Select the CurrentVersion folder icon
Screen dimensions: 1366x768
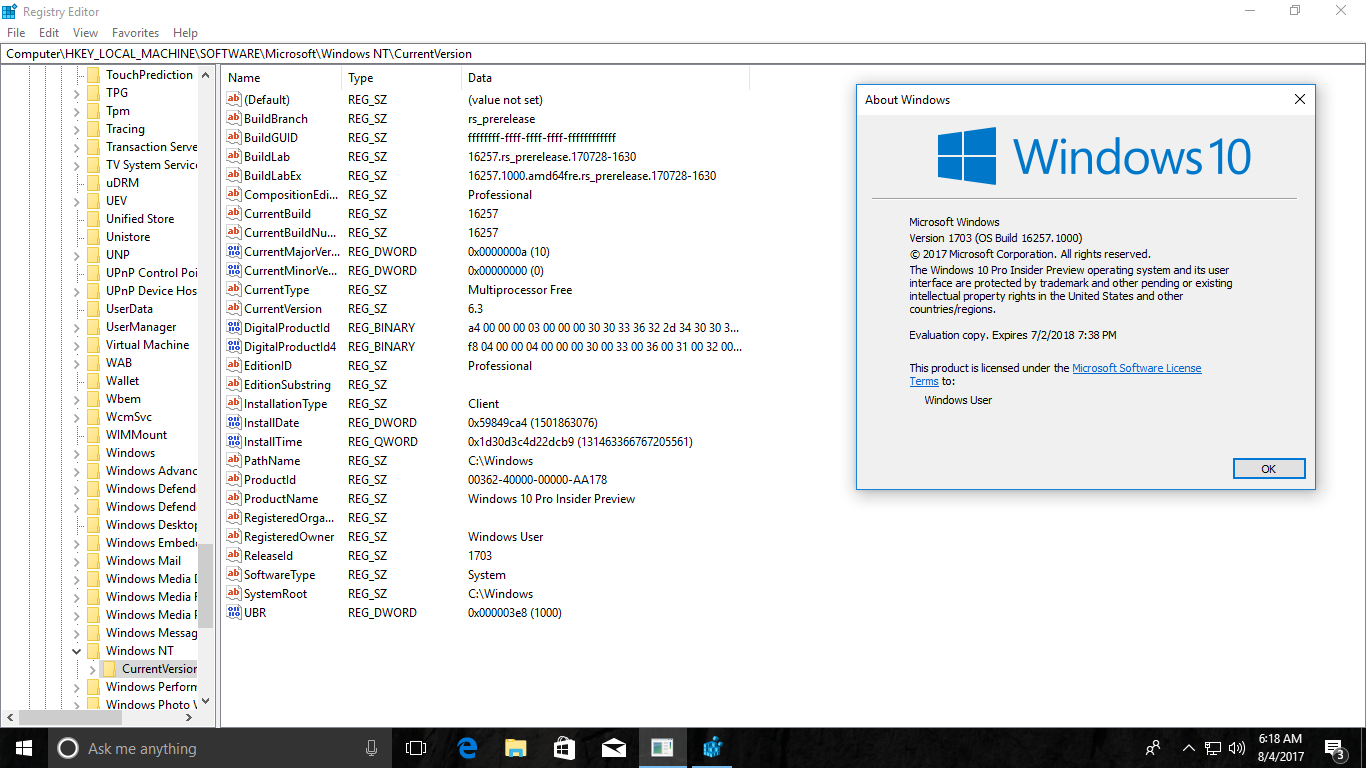tap(110, 668)
